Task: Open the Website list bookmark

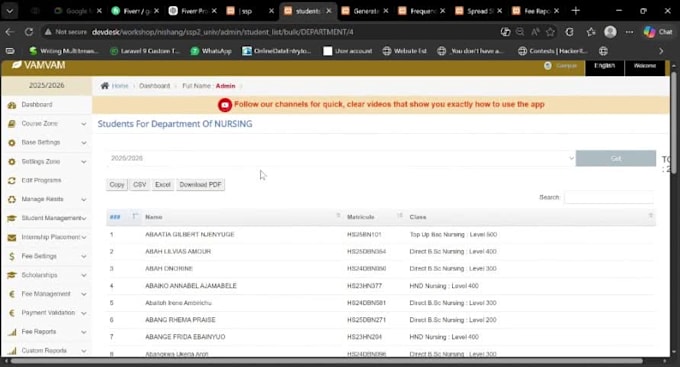Action: coord(405,51)
